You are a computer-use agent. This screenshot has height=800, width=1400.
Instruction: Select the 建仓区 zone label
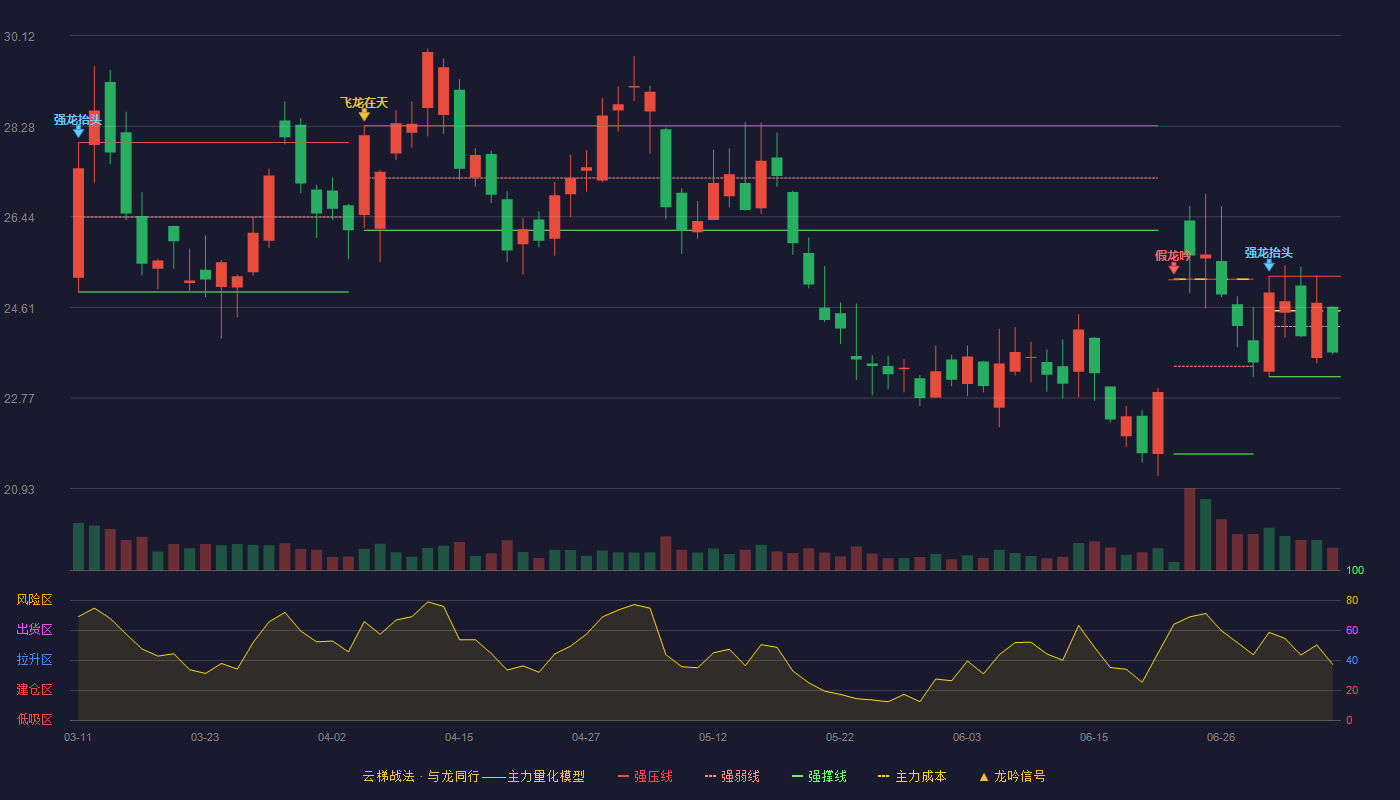point(34,690)
